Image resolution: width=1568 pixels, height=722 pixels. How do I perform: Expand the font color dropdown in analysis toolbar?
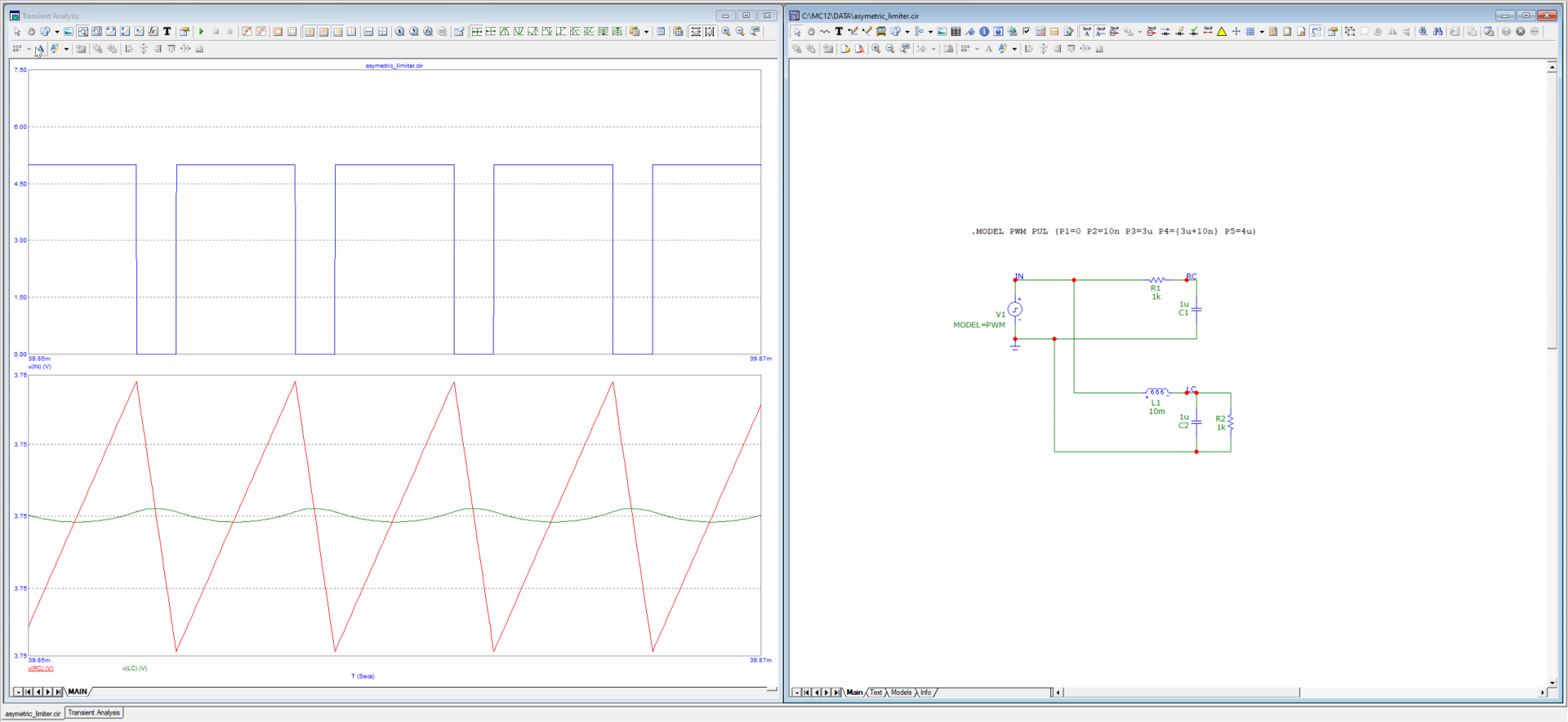66,49
